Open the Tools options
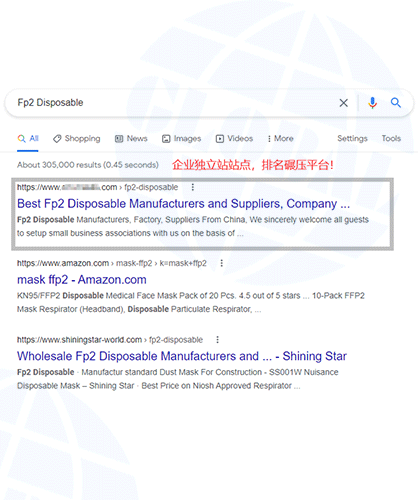Viewport: 418px width, 500px height. point(391,138)
